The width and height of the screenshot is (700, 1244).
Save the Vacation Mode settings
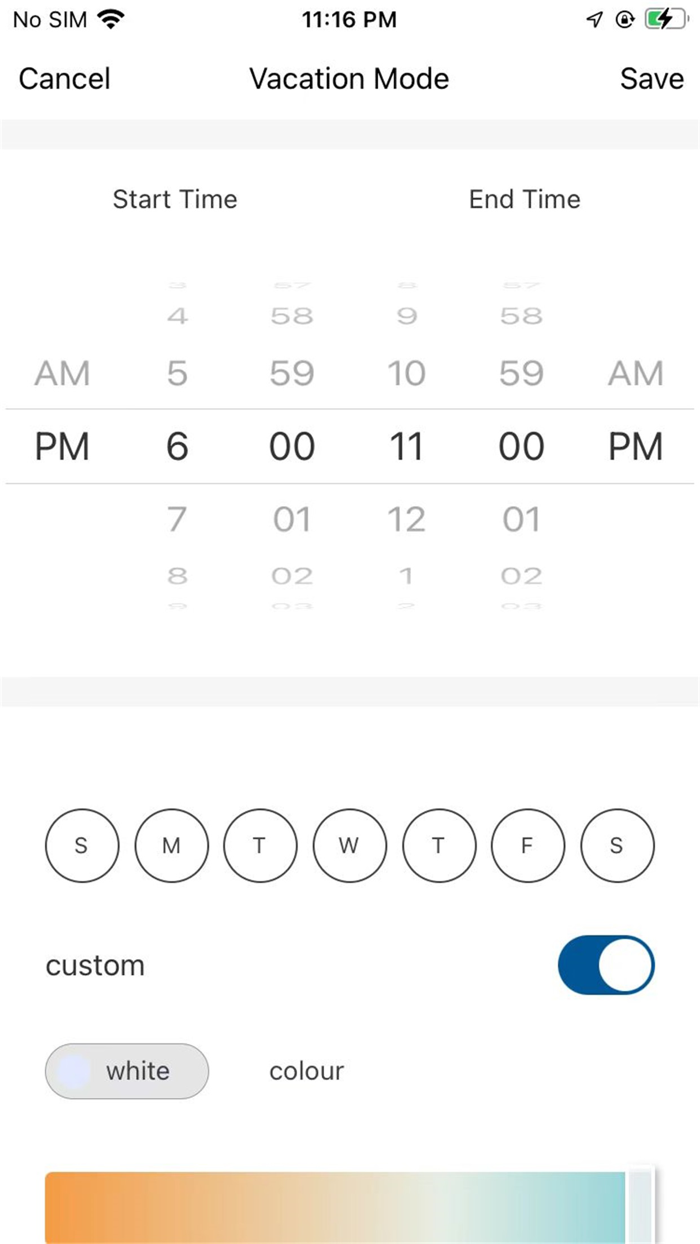click(x=651, y=78)
